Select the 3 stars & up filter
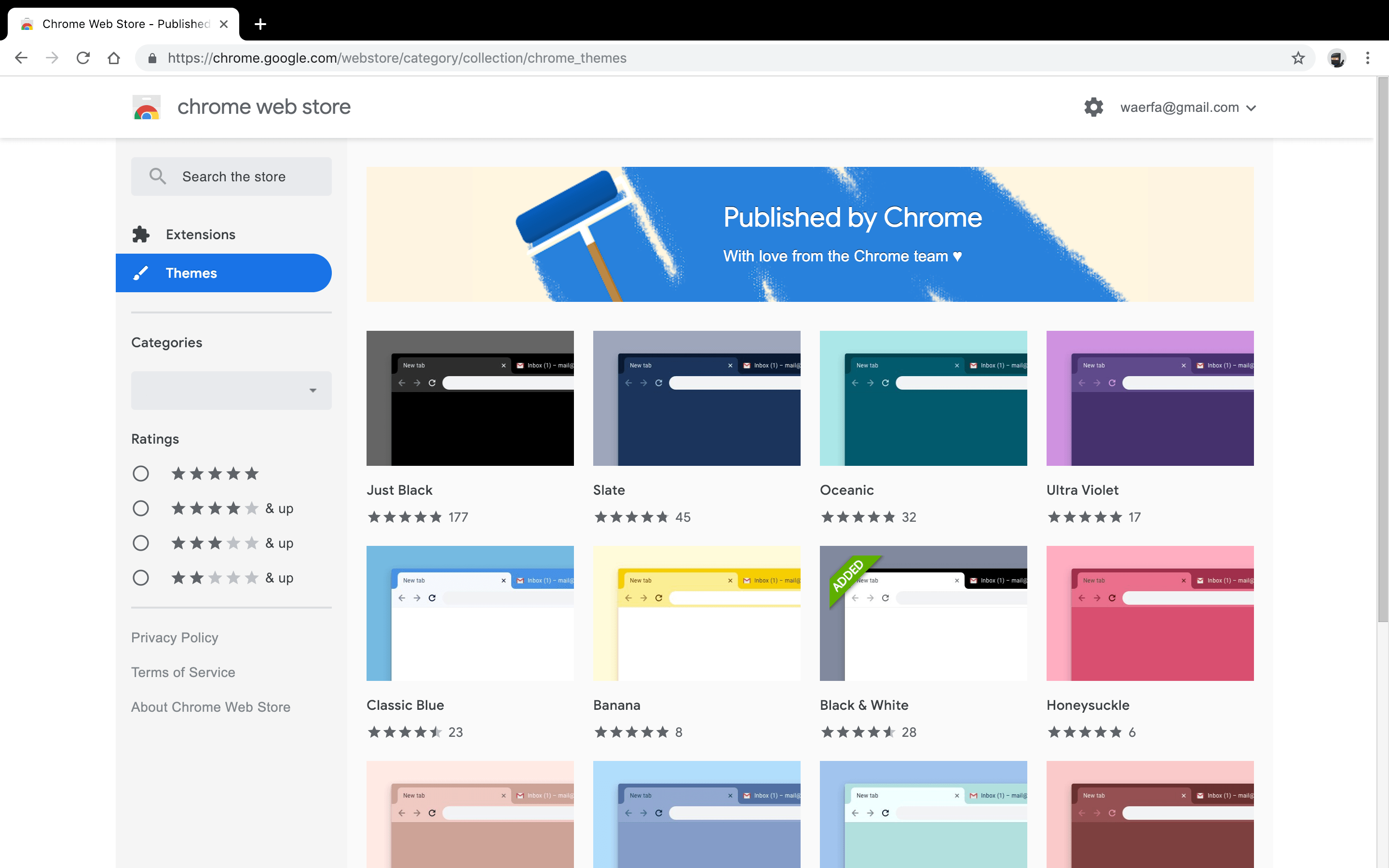The width and height of the screenshot is (1389, 868). 141,543
